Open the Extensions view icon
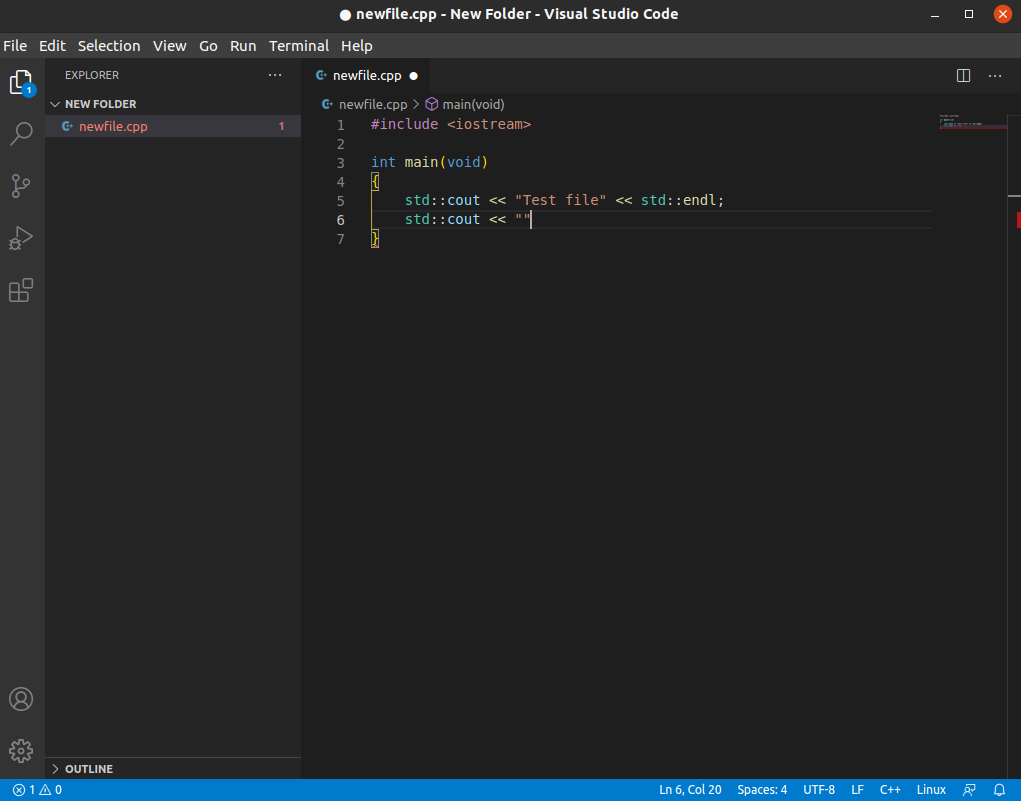Screen dimensions: 1021x801 click(x=21, y=290)
